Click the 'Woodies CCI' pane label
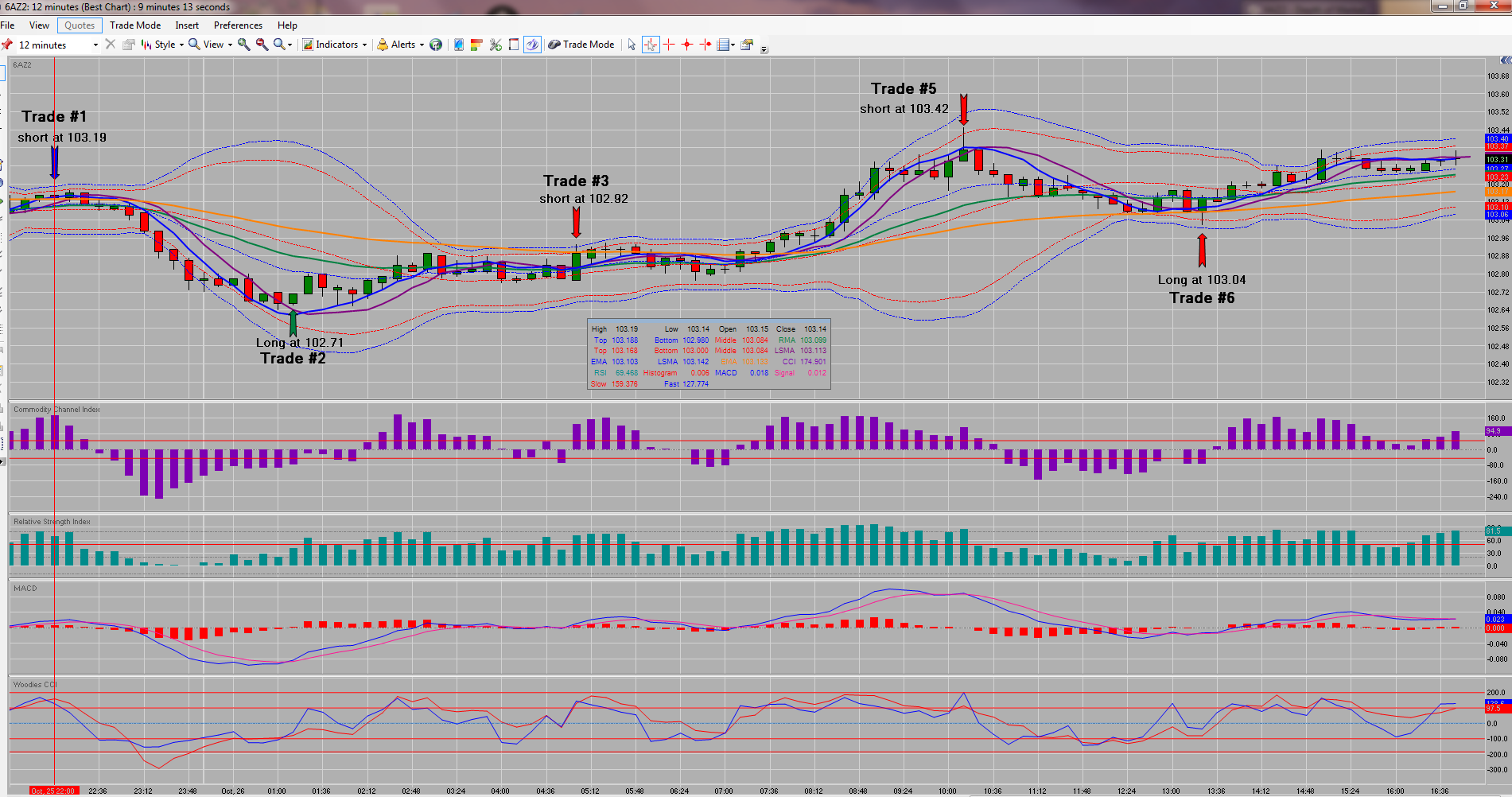Screen dimensions: 1512x797 (x=35, y=685)
